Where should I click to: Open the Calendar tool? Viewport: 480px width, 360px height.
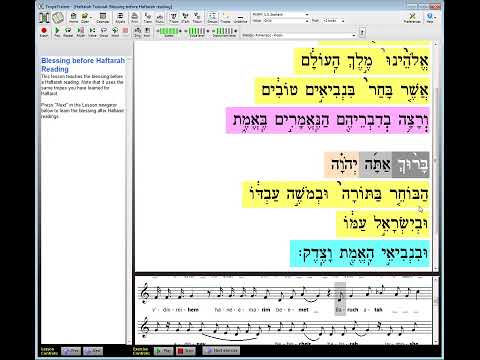point(103,18)
